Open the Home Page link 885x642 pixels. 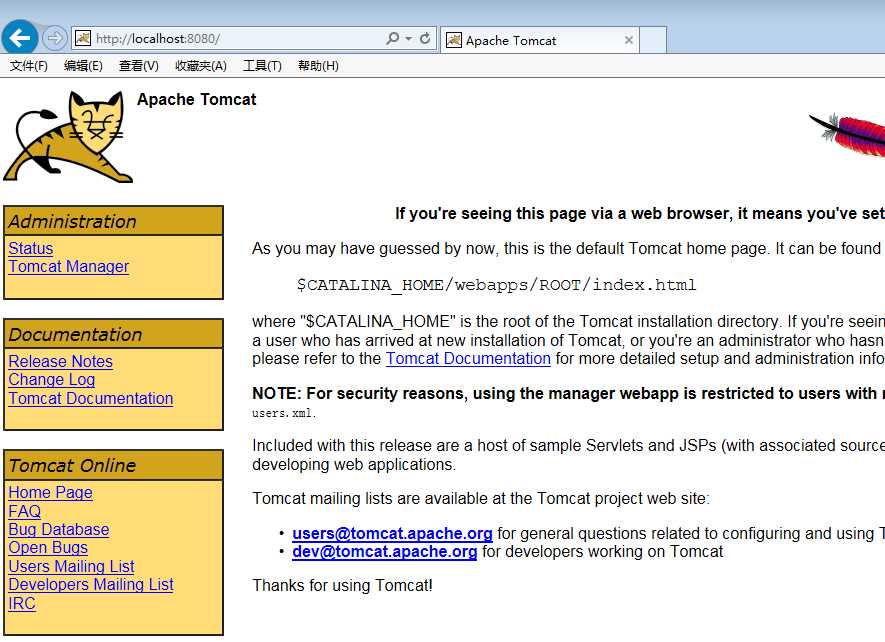51,492
